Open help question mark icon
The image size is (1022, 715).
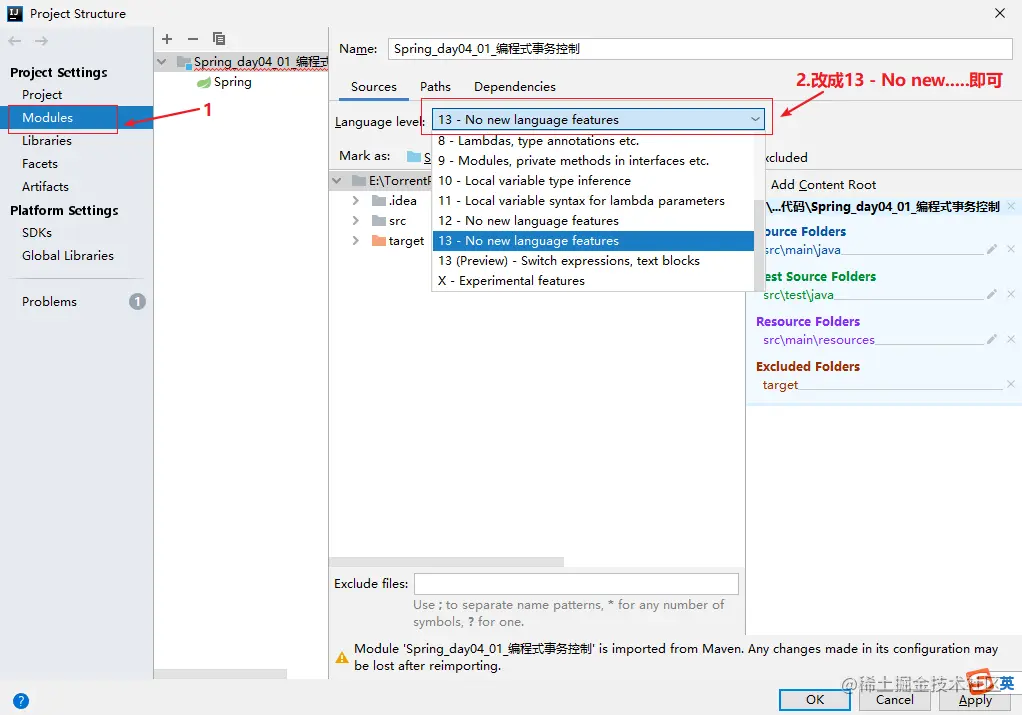21,701
